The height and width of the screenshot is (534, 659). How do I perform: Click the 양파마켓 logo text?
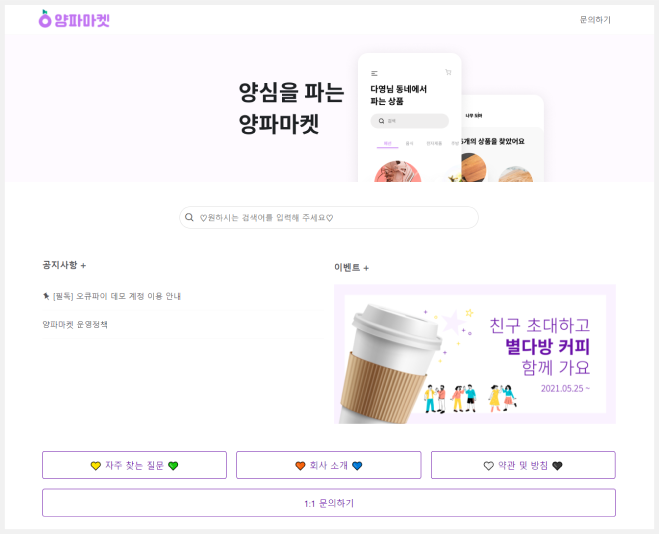click(x=82, y=20)
